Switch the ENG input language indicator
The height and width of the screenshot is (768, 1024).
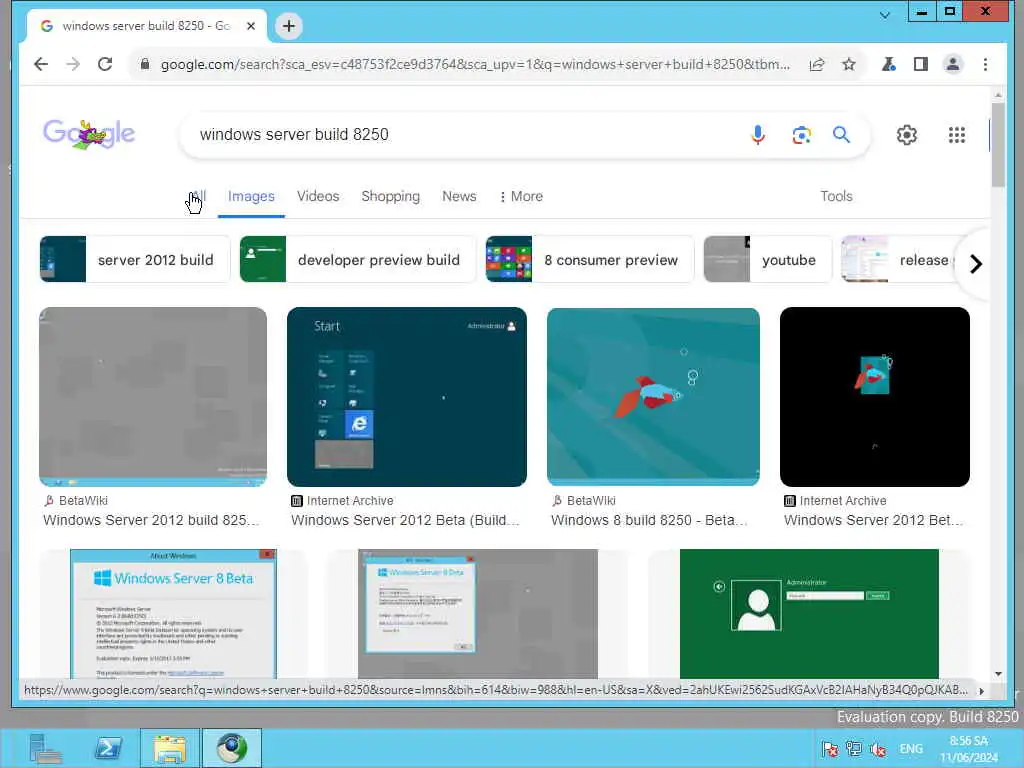(x=911, y=749)
